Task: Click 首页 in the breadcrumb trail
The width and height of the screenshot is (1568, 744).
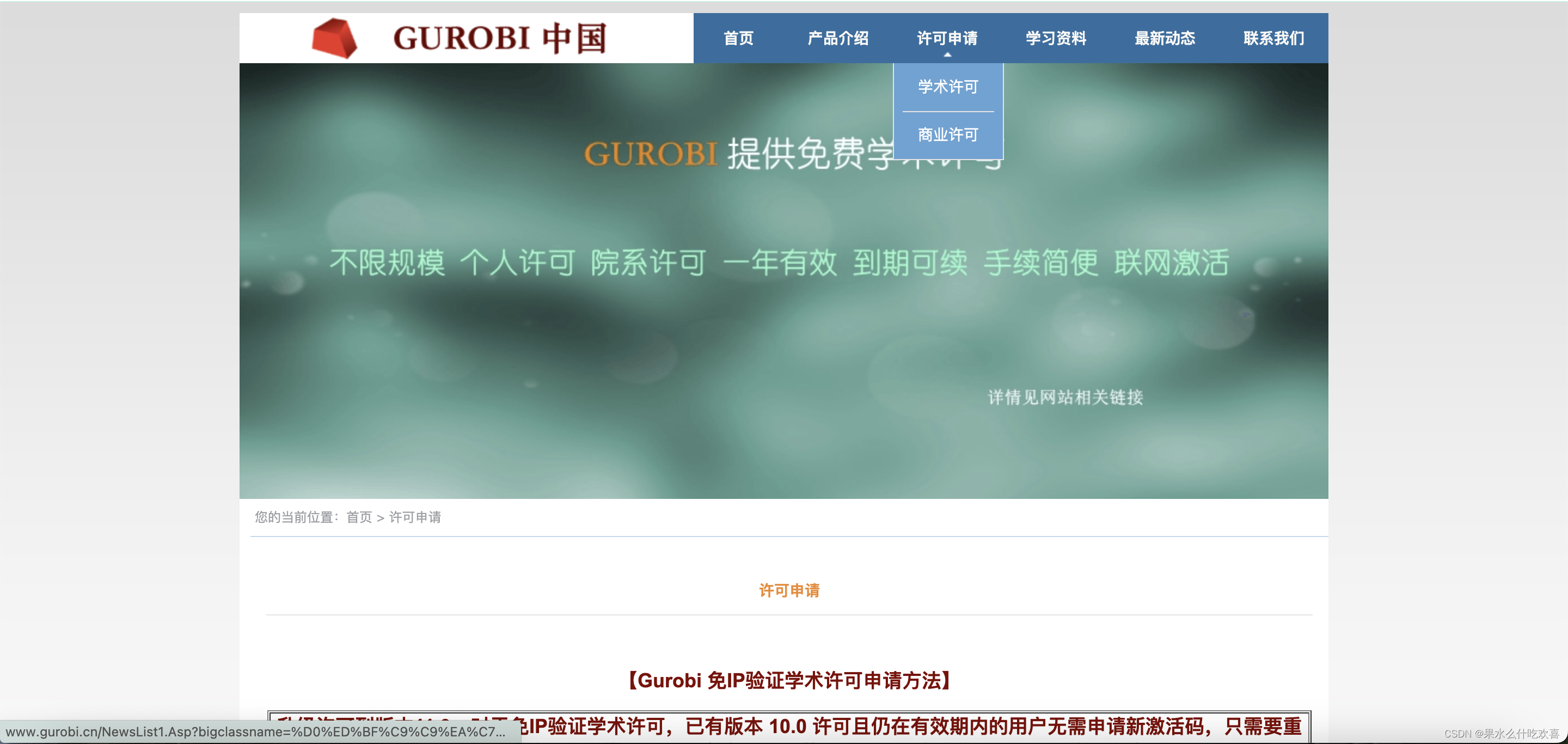Action: (359, 517)
